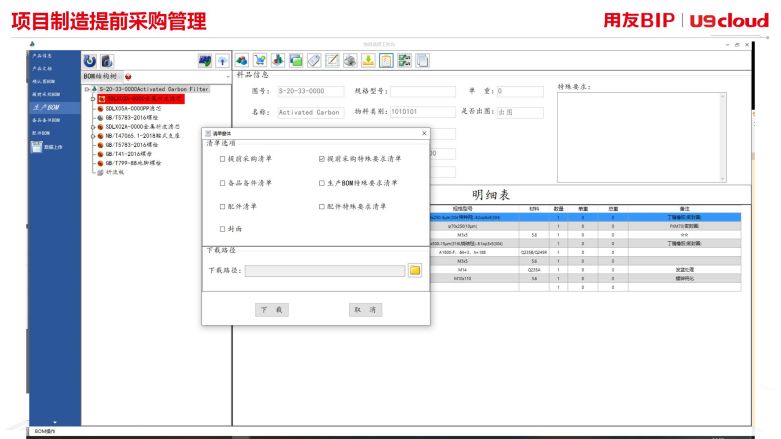781x439 pixels.
Task: Click the 材料 column header
Action: coord(534,209)
